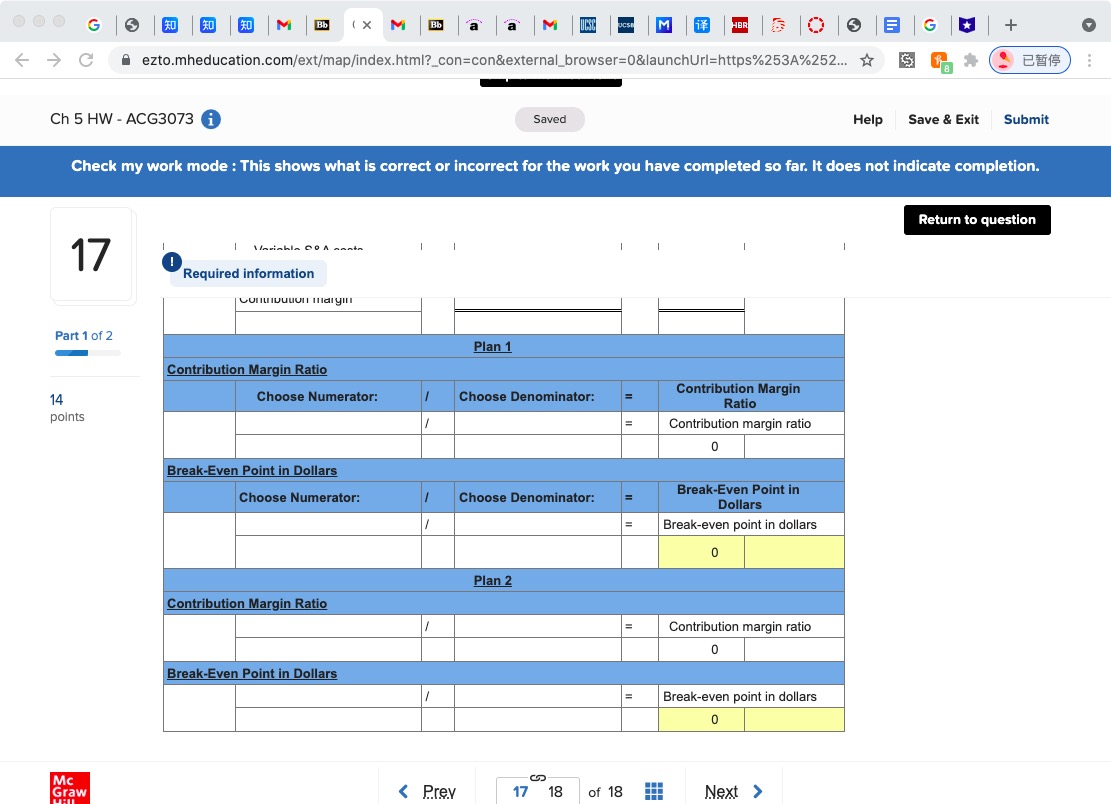
Task: Switch to the blue M tab
Action: pos(664,26)
